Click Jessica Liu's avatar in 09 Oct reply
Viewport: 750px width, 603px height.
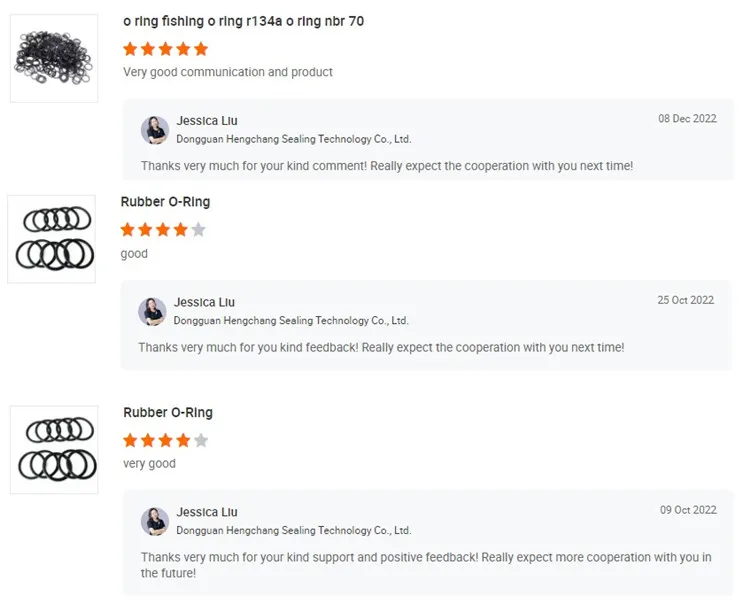click(x=155, y=521)
